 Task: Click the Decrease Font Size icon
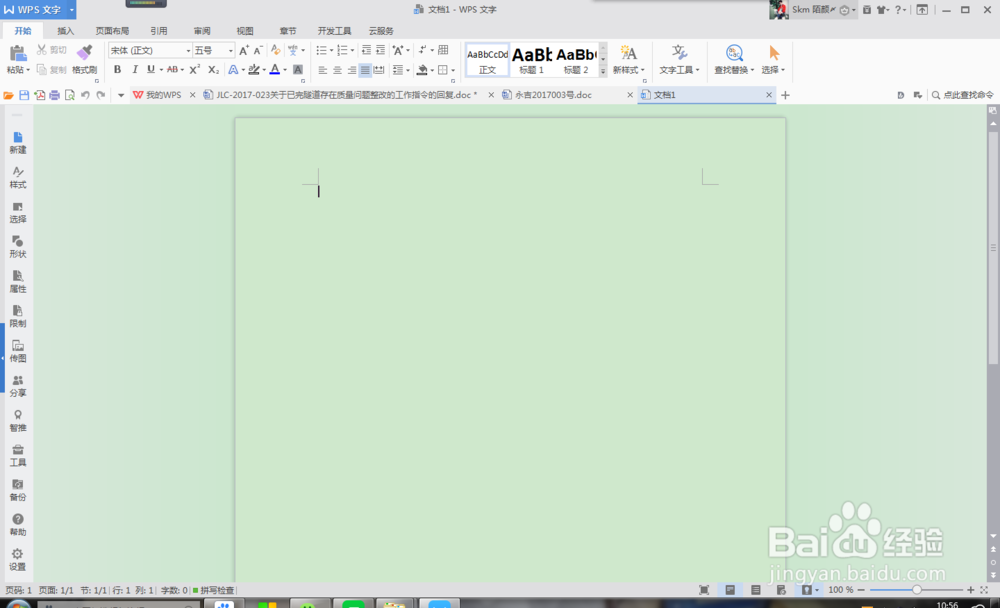point(258,50)
